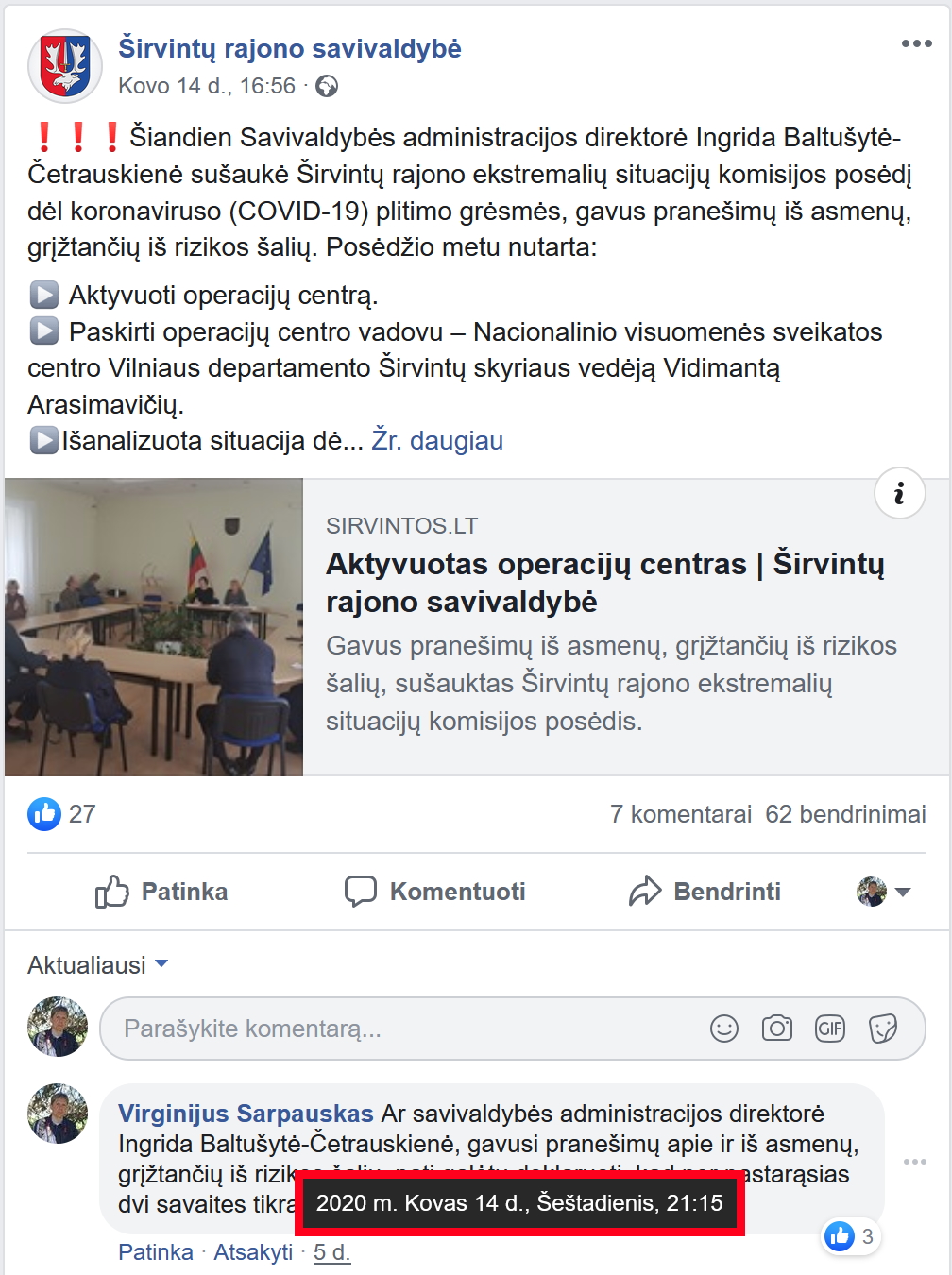Add a GIF to the comment
This screenshot has width=952, height=1275.
tap(830, 1028)
